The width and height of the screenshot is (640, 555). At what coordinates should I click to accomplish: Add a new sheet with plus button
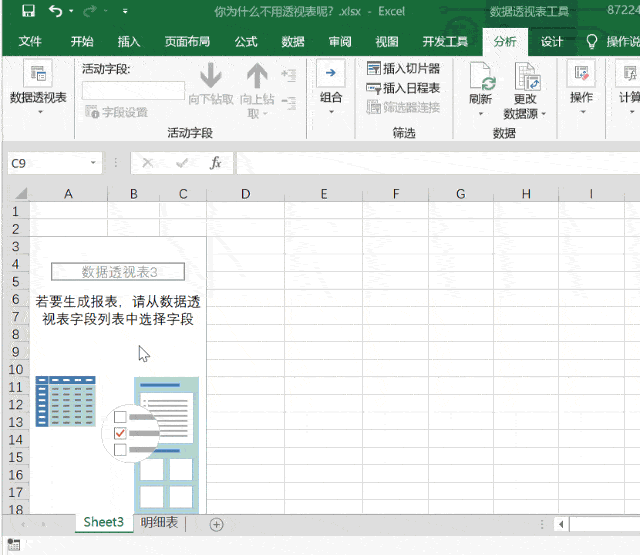216,524
